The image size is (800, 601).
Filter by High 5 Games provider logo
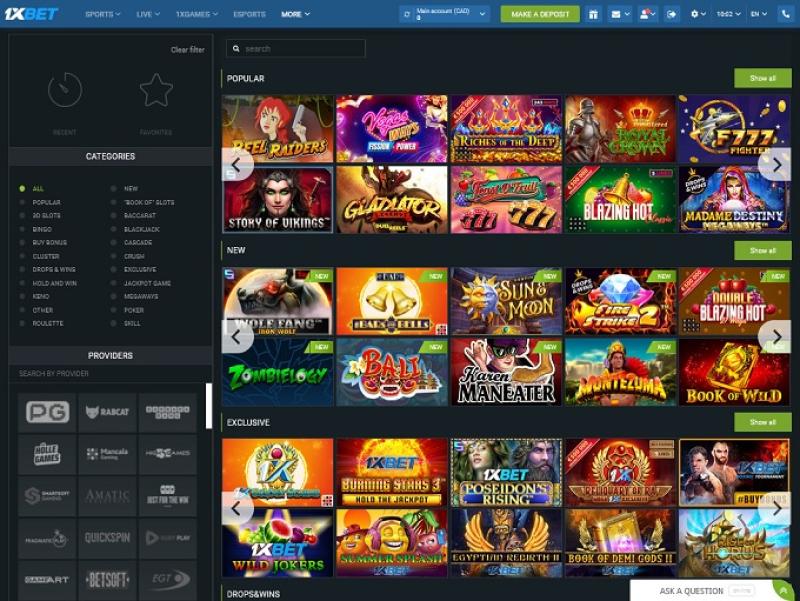pos(167,454)
